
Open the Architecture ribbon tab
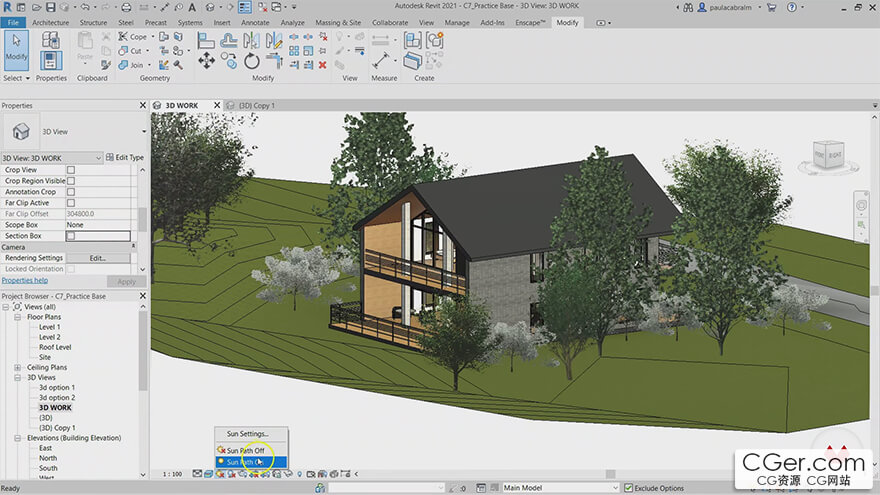pos(51,22)
